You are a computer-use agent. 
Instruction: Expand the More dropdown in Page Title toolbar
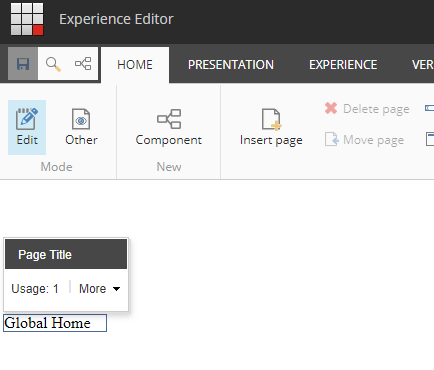(99, 289)
